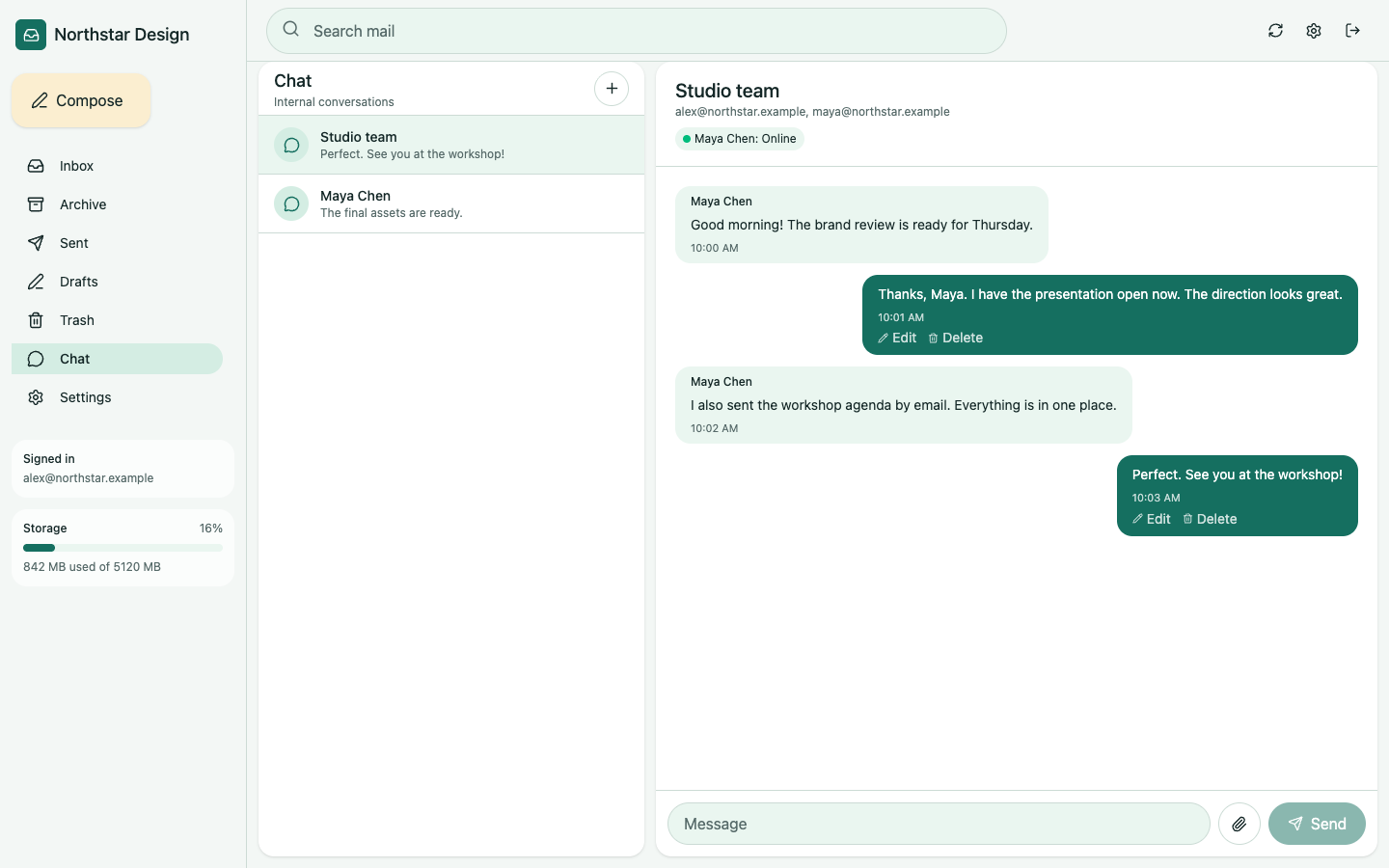The image size is (1389, 868).
Task: Click the sign out icon
Action: tap(1352, 31)
